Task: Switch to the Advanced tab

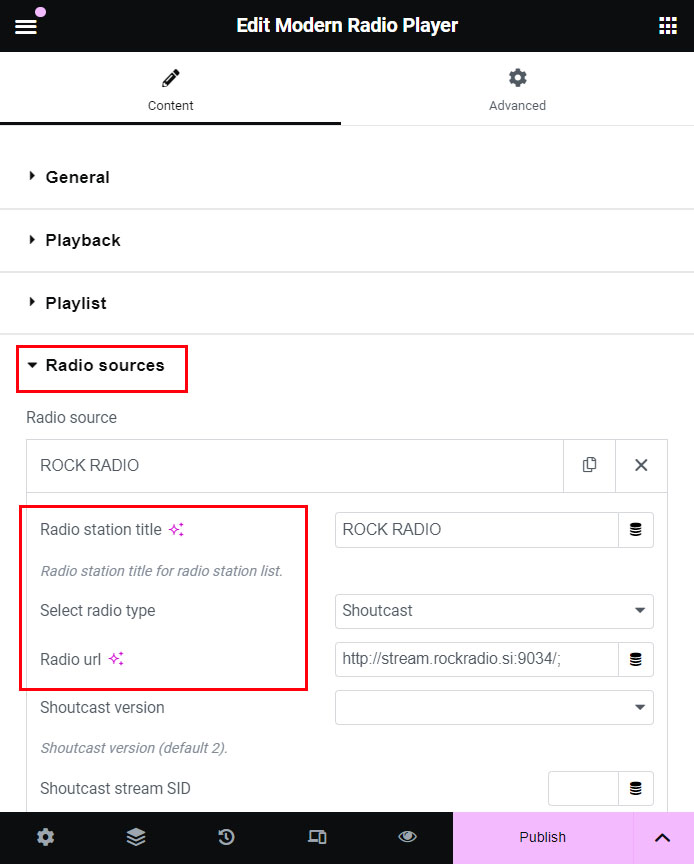Action: 517,89
